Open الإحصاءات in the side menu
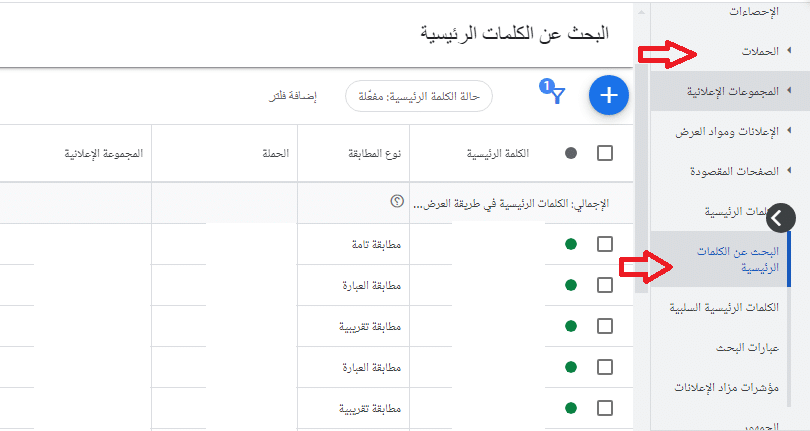 [x=754, y=11]
